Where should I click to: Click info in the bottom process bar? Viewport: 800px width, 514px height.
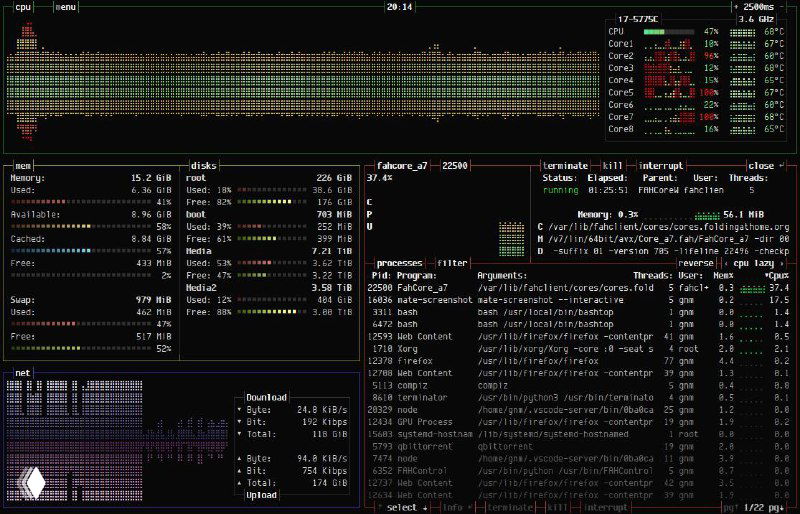click(456, 507)
